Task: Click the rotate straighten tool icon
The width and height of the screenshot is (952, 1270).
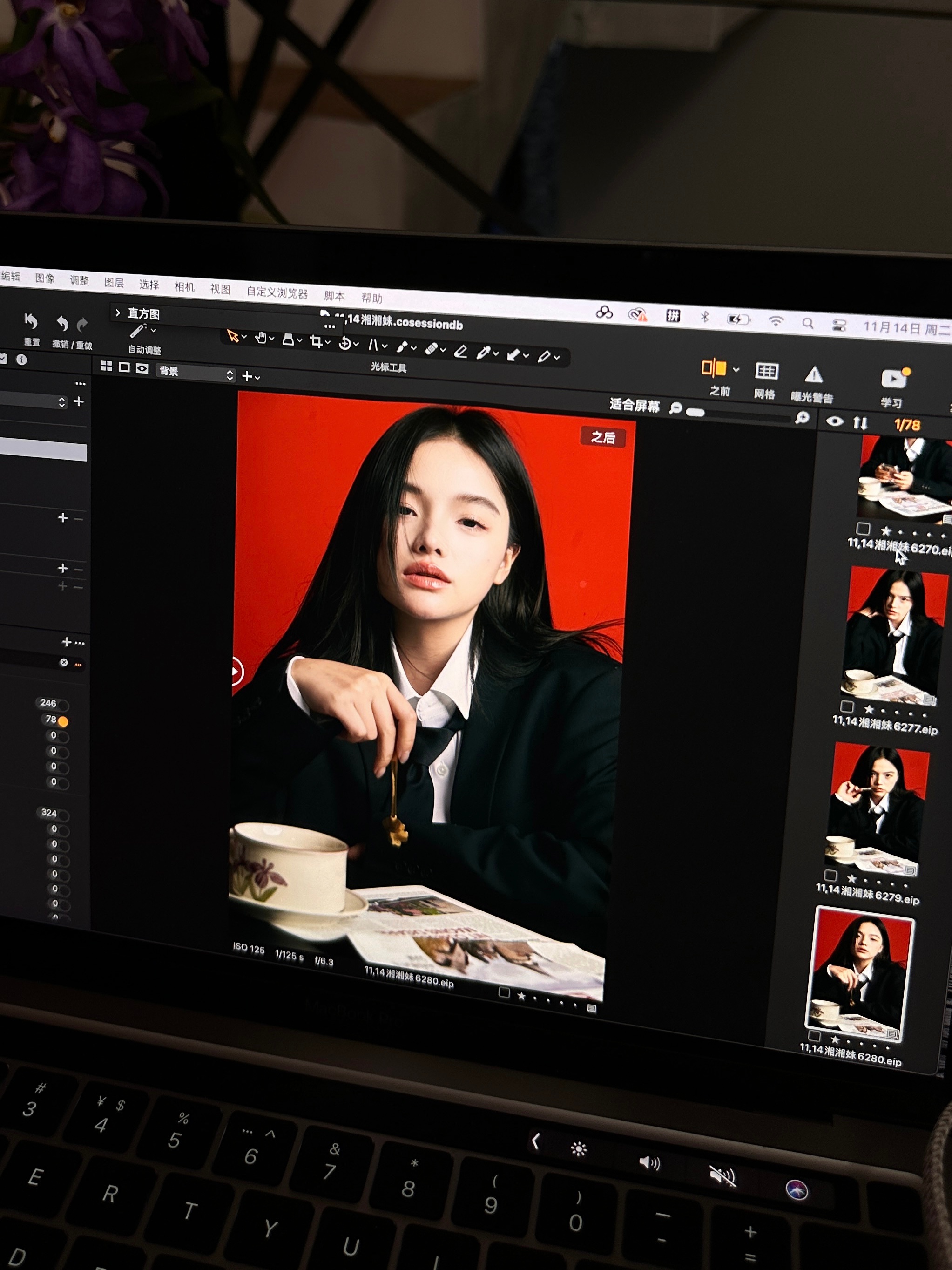Action: click(345, 344)
